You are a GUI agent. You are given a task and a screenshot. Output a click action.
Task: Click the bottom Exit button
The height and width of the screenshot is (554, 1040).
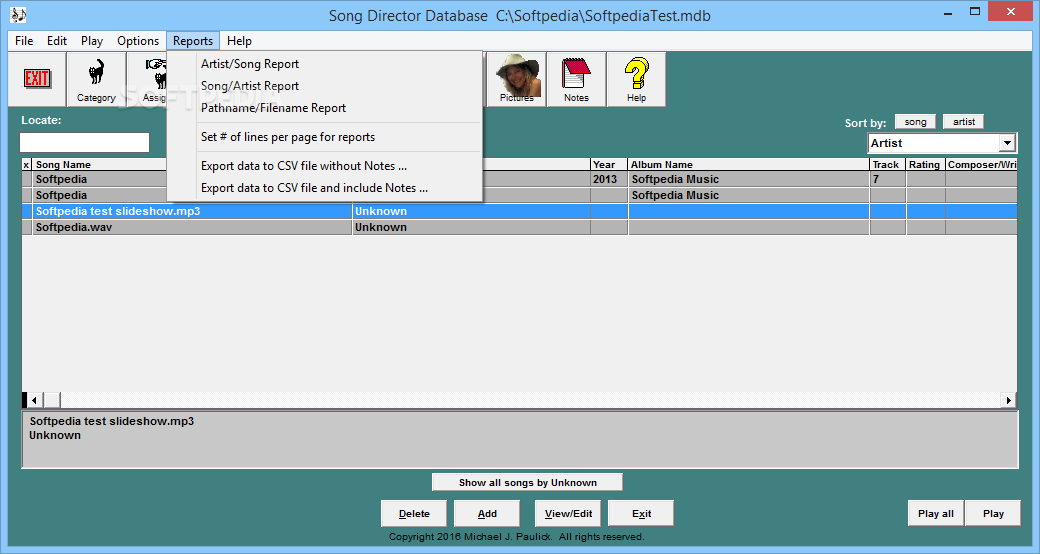[641, 514]
